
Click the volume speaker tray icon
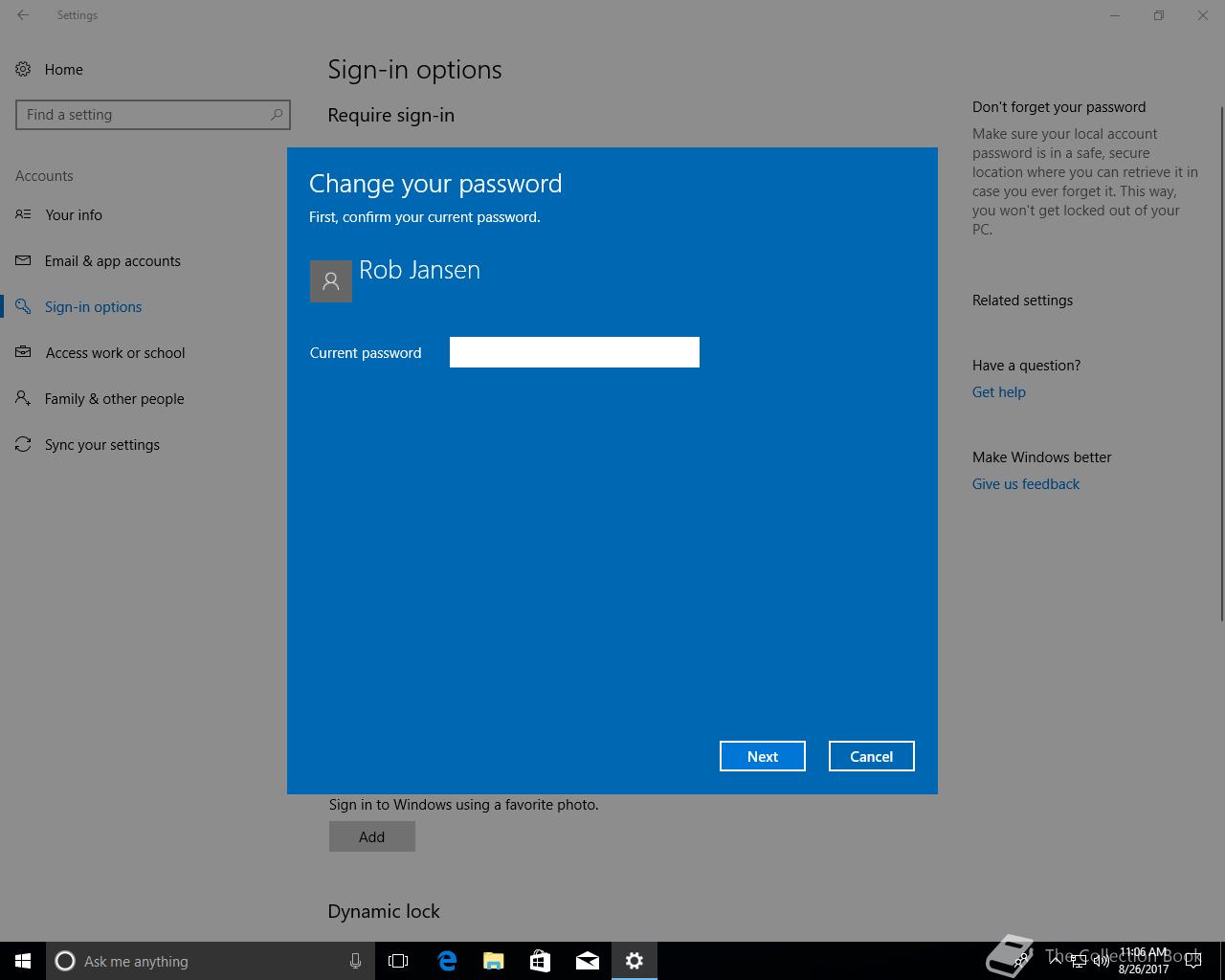[x=1101, y=961]
